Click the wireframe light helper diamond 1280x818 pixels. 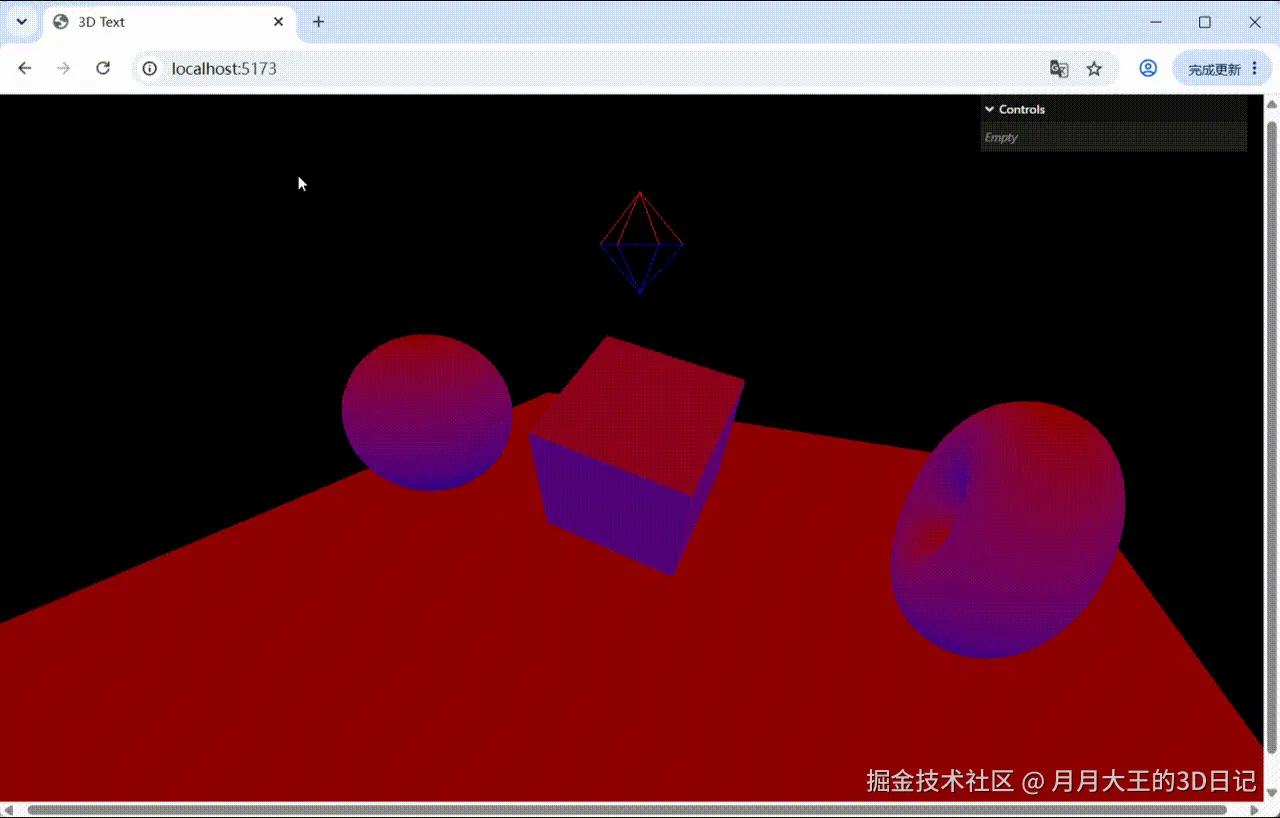[x=641, y=243]
